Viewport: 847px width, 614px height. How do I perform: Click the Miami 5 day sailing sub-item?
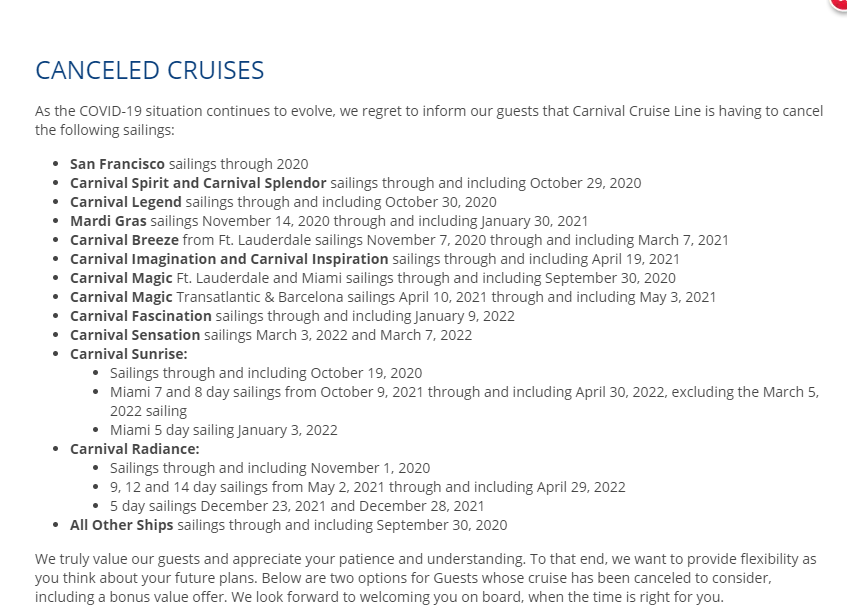(x=224, y=430)
